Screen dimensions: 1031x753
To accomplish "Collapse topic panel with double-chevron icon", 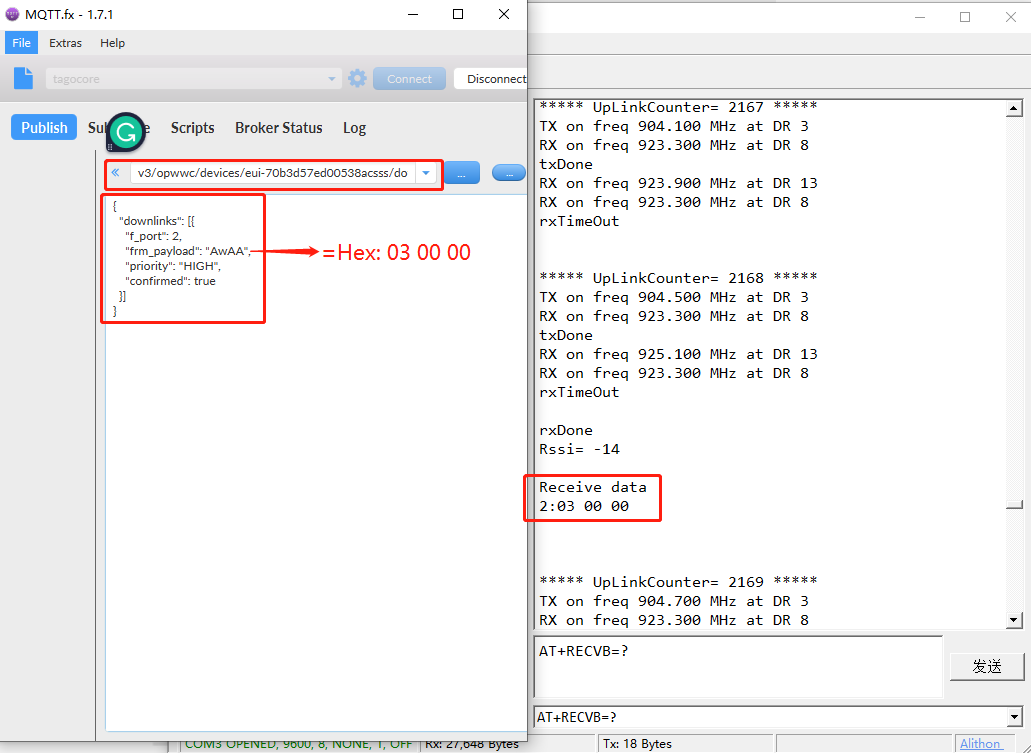I will point(116,173).
